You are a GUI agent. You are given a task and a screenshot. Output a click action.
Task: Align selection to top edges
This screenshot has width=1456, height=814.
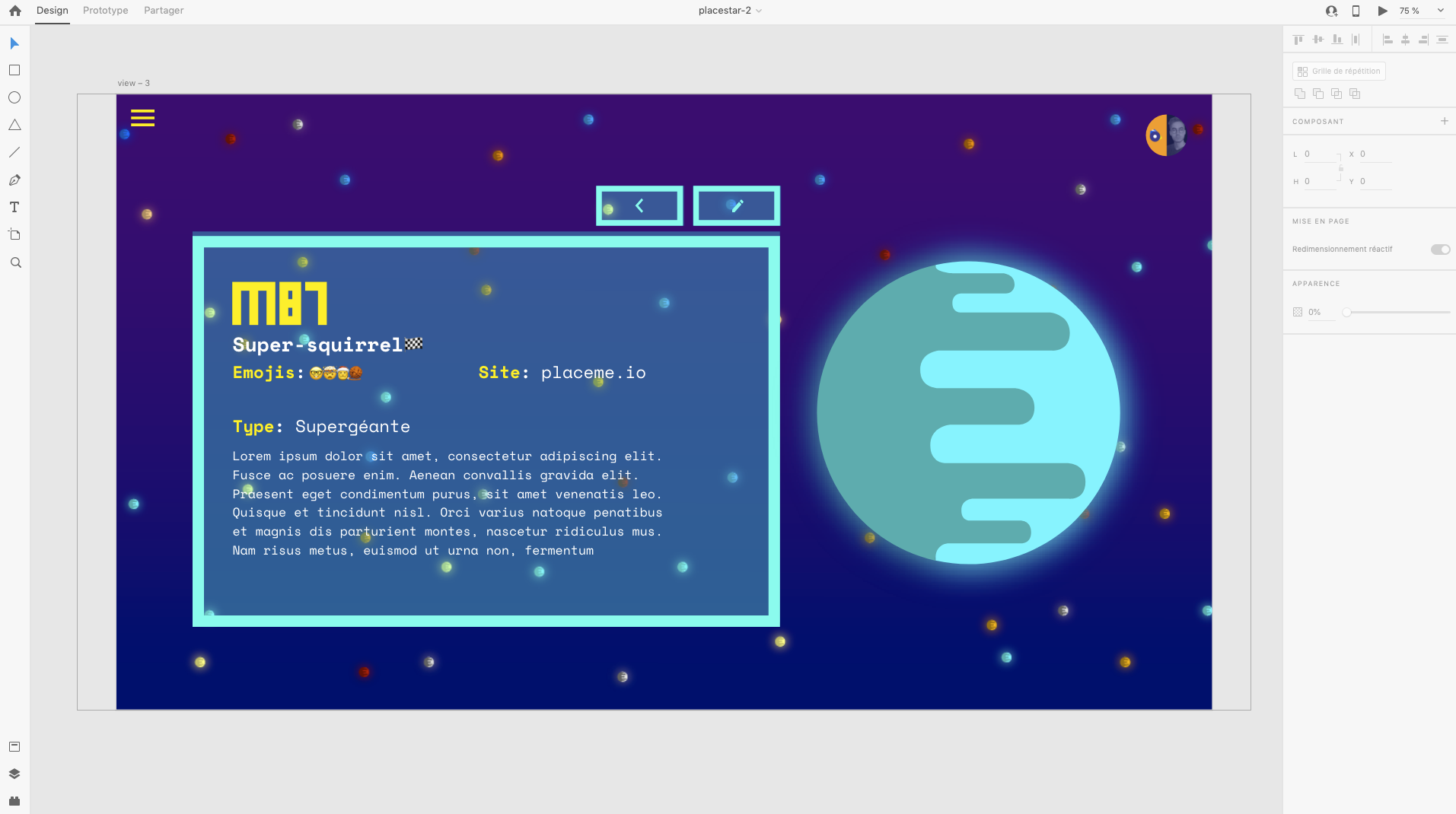1298,40
